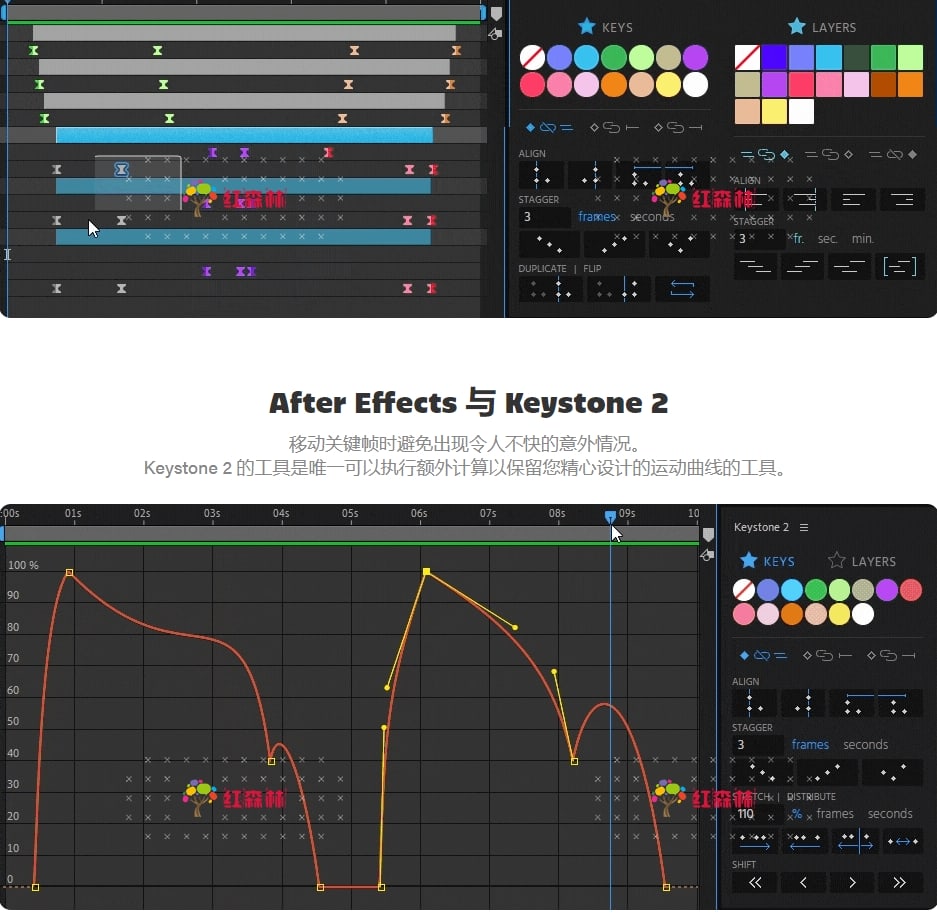This screenshot has width=937, height=917.
Task: Pick no-color square in LAYERS palette
Action: coord(747,57)
